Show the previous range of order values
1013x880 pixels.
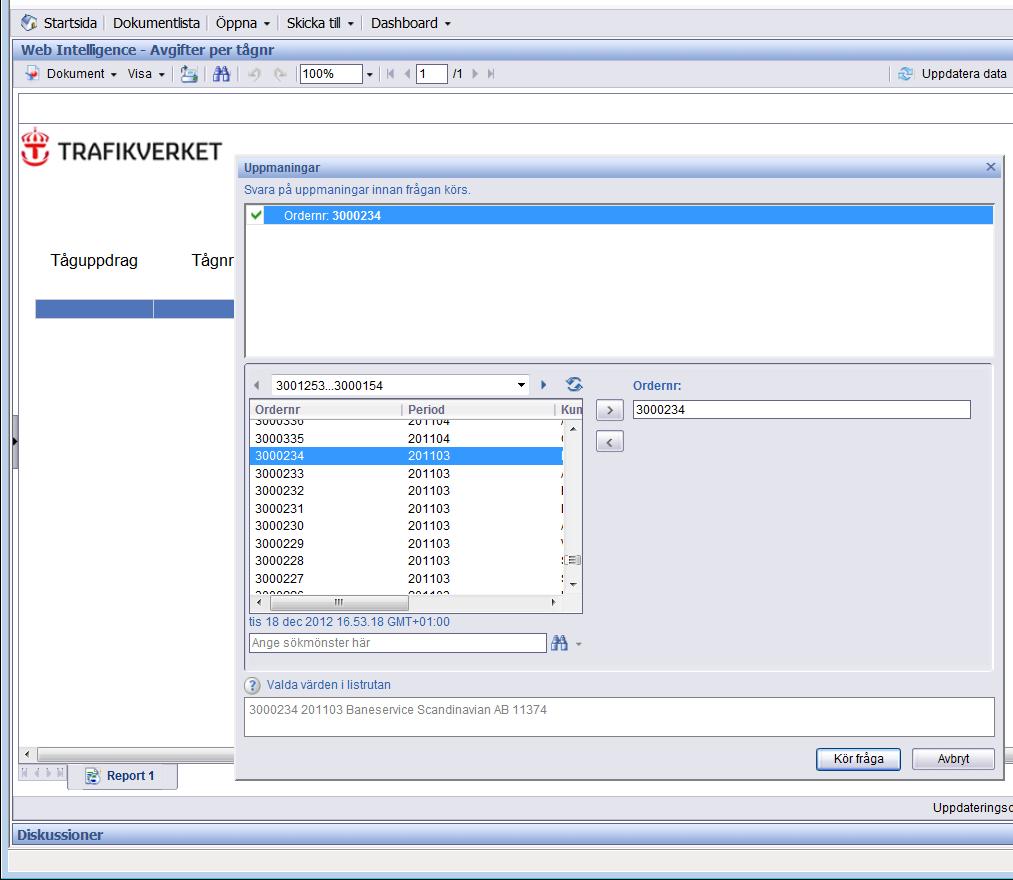[x=257, y=385]
